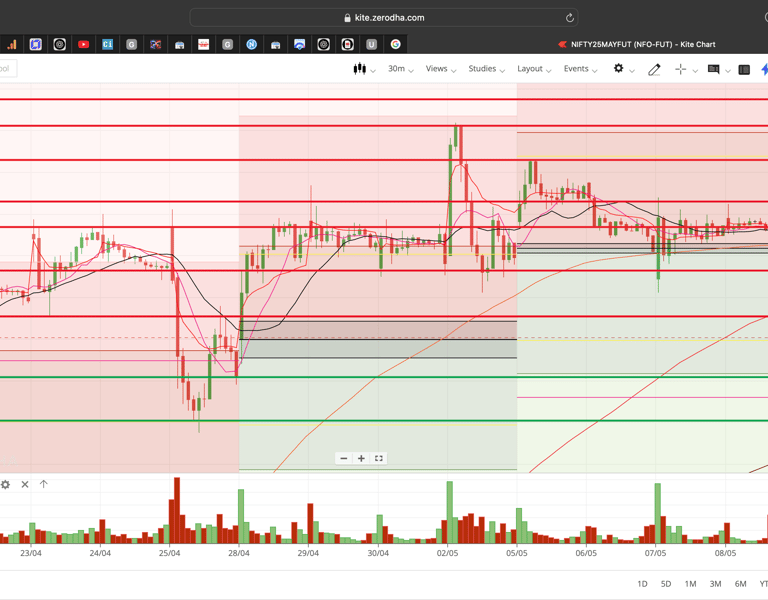Expand the crosshair options arrow
This screenshot has width=768, height=600.
tap(695, 71)
